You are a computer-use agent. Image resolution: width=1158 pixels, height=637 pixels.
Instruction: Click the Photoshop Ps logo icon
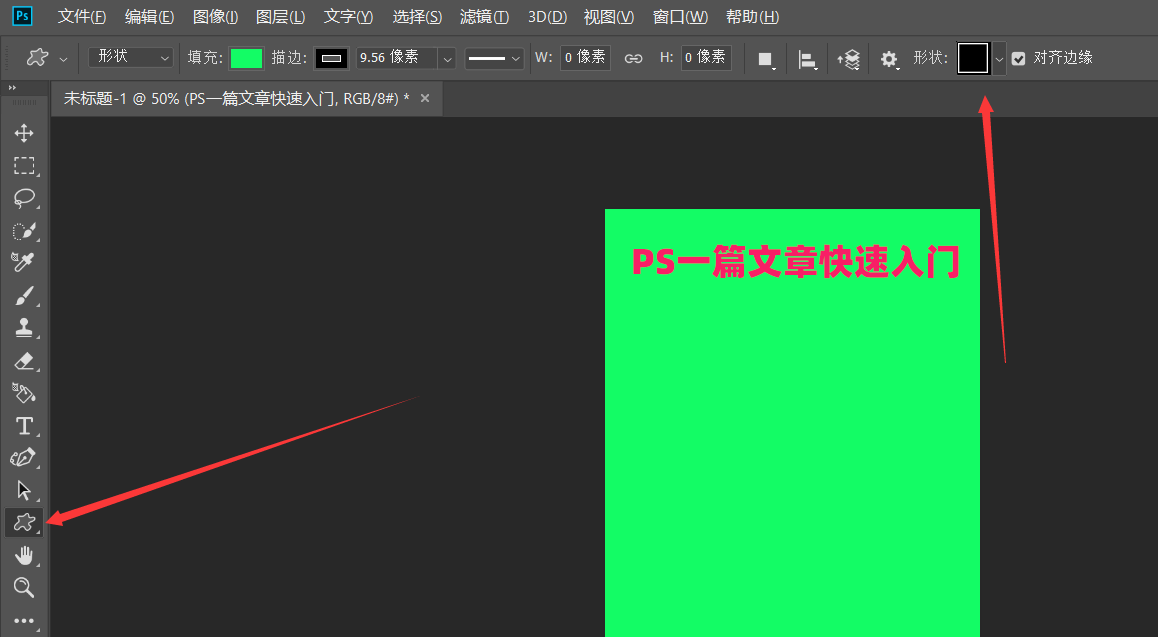[23, 16]
